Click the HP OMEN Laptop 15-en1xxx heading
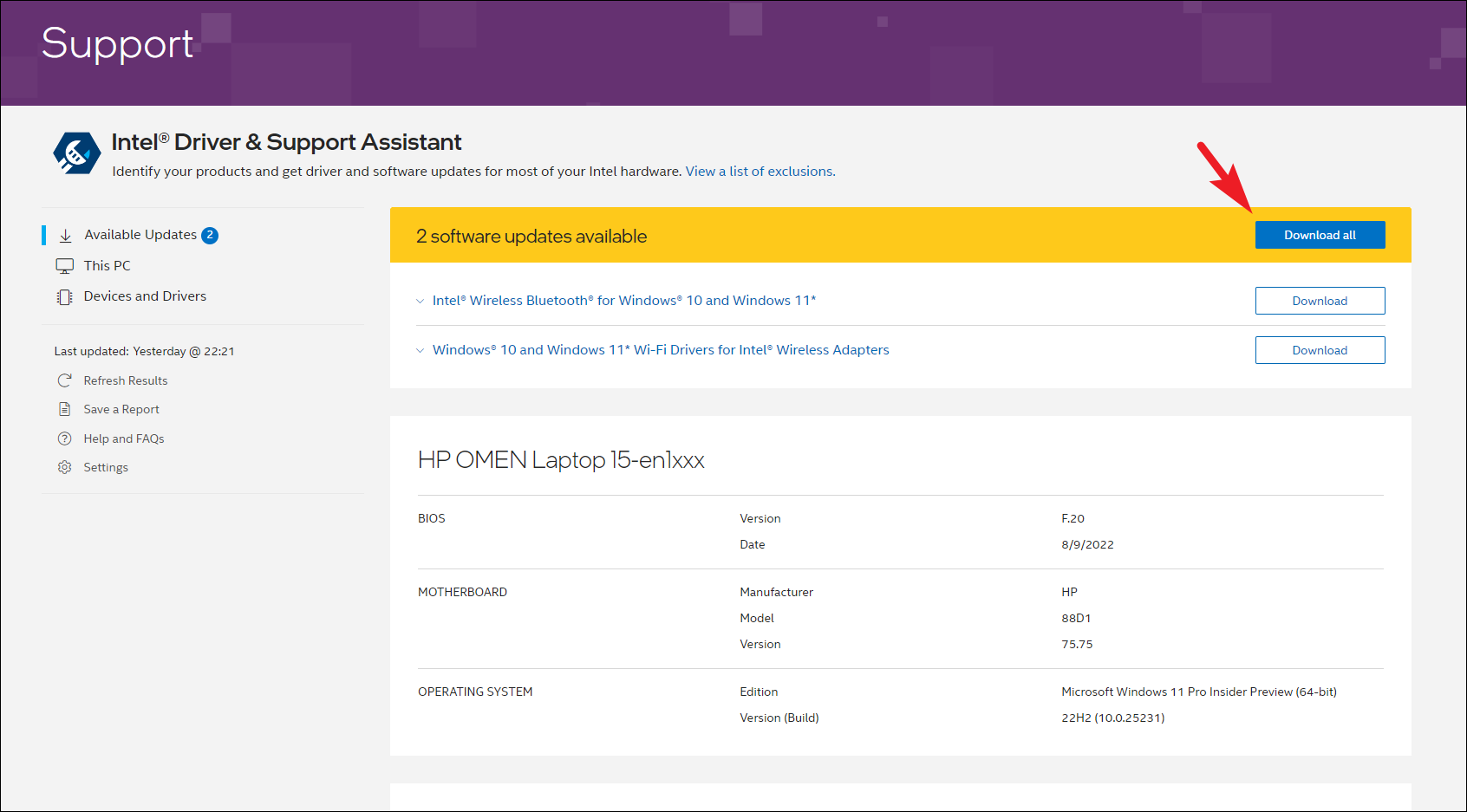This screenshot has height=812, width=1467. 561,459
